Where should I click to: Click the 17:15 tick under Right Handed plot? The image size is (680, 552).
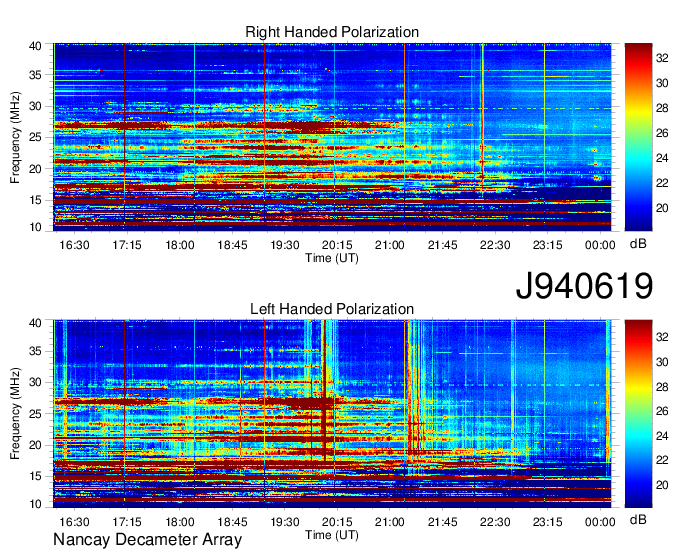127,245
